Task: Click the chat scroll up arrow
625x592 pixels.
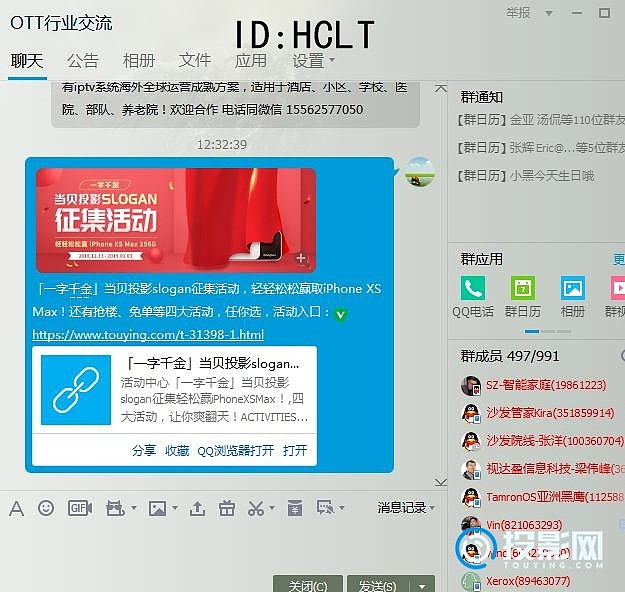Action: click(440, 88)
